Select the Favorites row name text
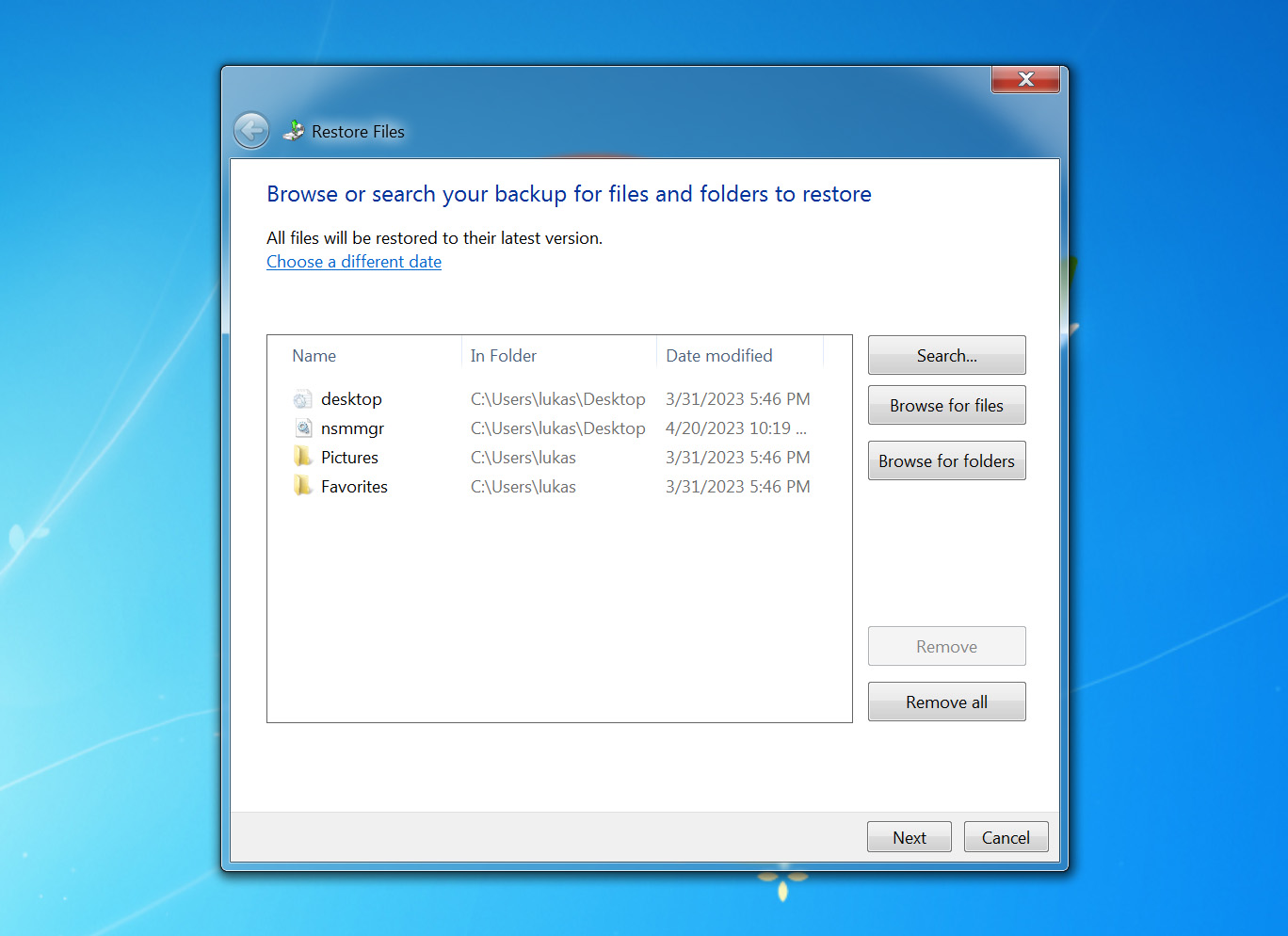 (x=354, y=487)
